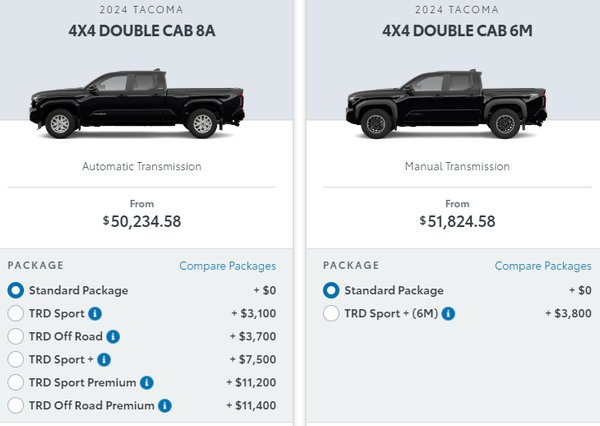Show TRD Sport Premium info tooltip
The height and width of the screenshot is (426, 600).
coord(147,383)
